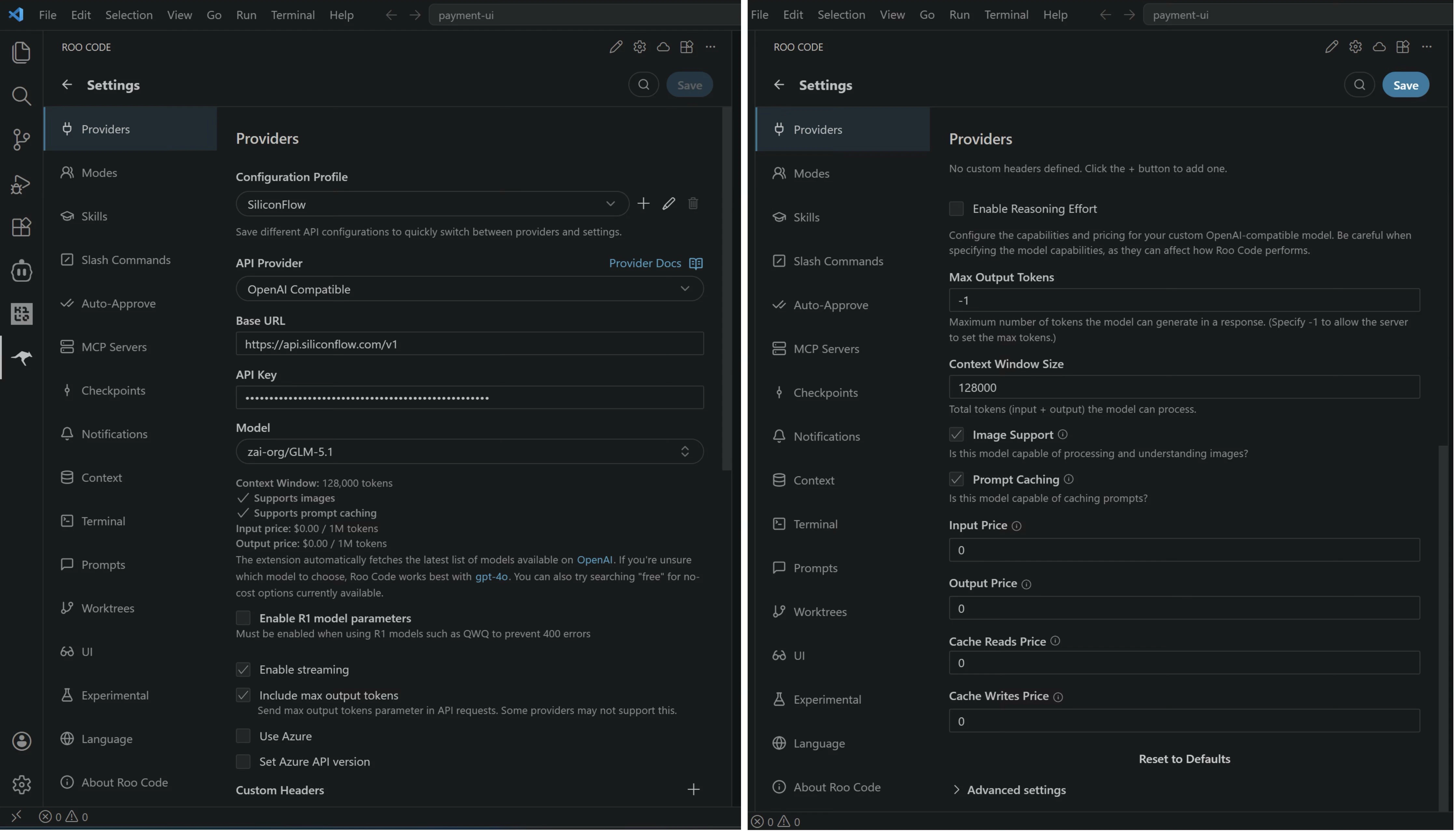Click the settings search magnifier in left panel

click(643, 85)
